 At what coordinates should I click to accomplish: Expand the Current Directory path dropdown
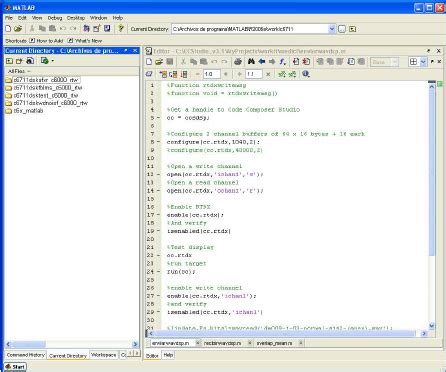[332, 29]
